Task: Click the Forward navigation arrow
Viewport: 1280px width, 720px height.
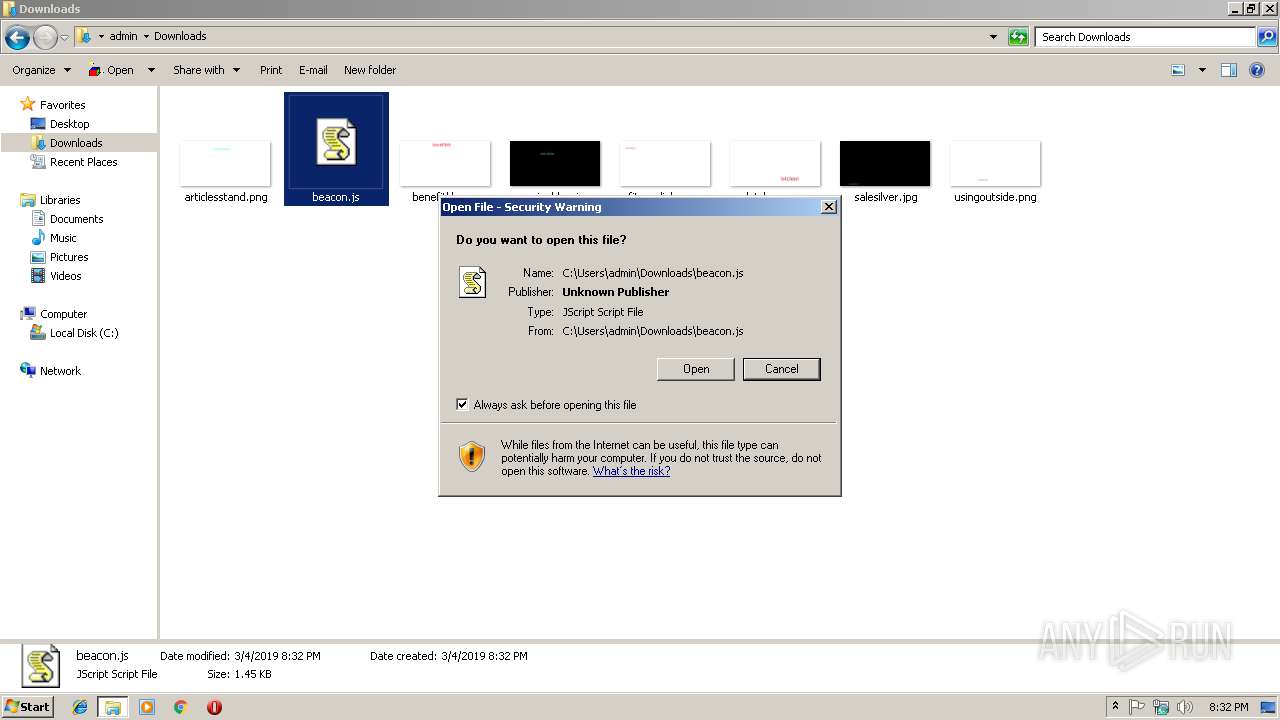Action: coord(45,38)
